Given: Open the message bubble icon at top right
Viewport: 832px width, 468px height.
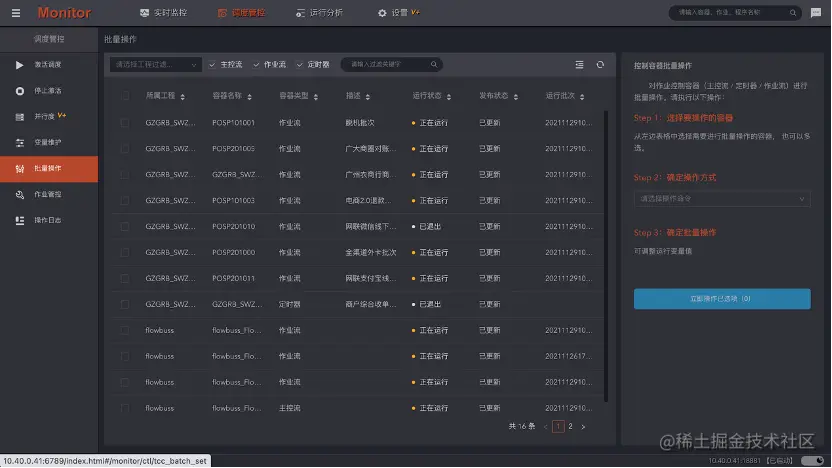Looking at the screenshot, I should click(x=816, y=13).
